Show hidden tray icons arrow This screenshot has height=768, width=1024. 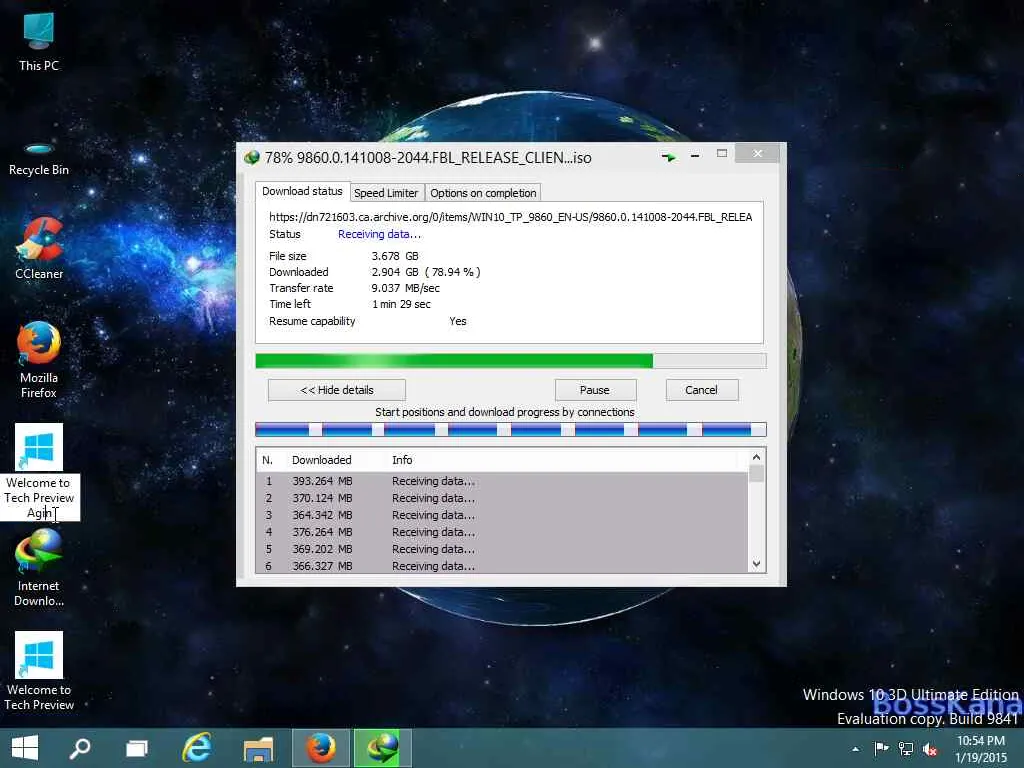coord(856,749)
